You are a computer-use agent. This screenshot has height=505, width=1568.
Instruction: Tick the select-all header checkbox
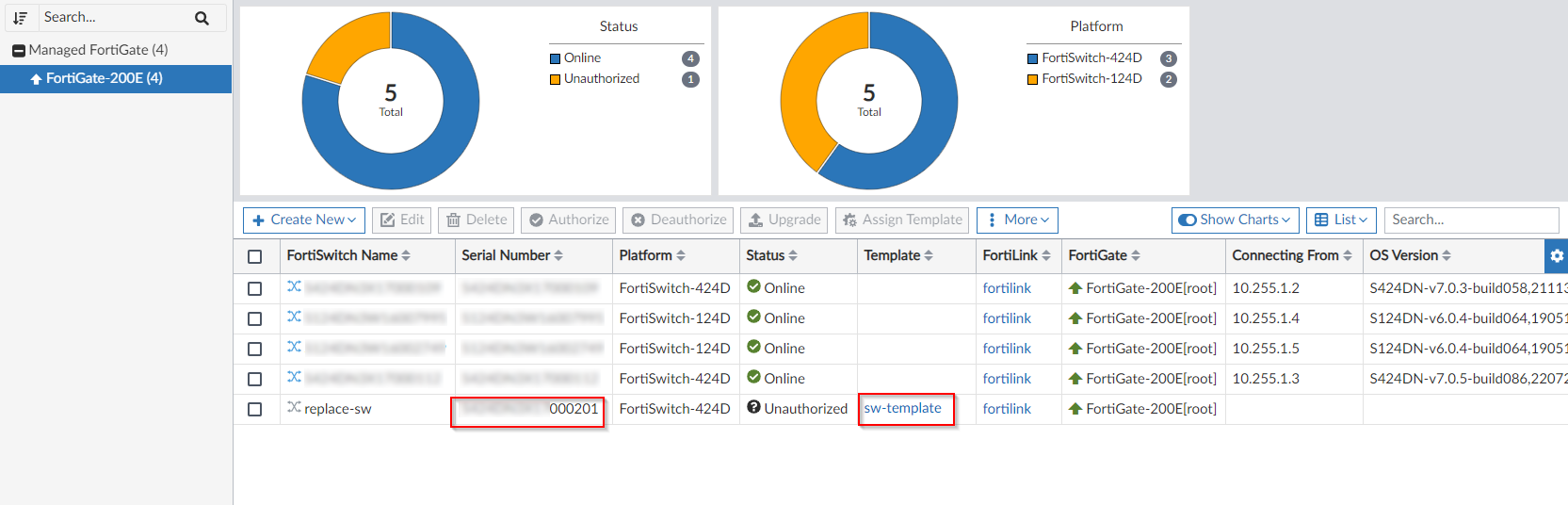(254, 256)
